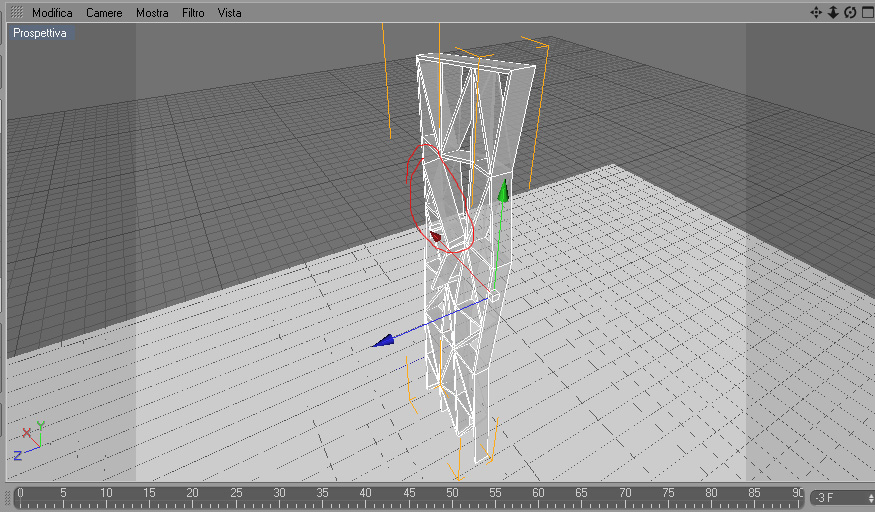875x512 pixels.
Task: Select the red X-axis arrow handle
Action: [436, 237]
